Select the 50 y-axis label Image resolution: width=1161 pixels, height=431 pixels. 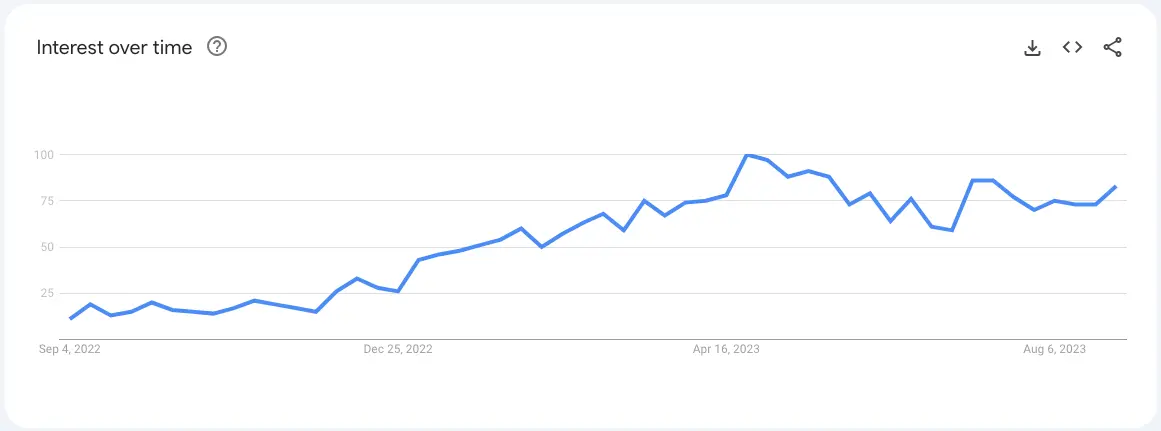(x=49, y=247)
